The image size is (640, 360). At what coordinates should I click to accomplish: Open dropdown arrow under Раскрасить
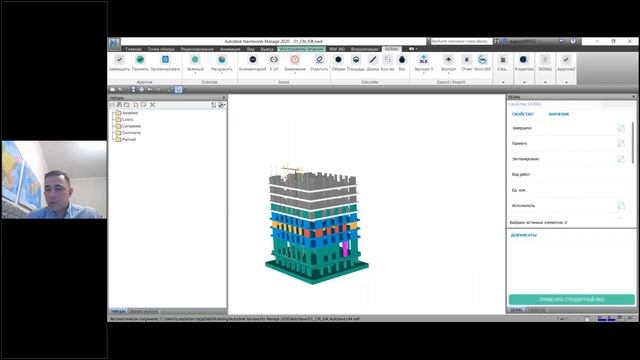[222, 73]
